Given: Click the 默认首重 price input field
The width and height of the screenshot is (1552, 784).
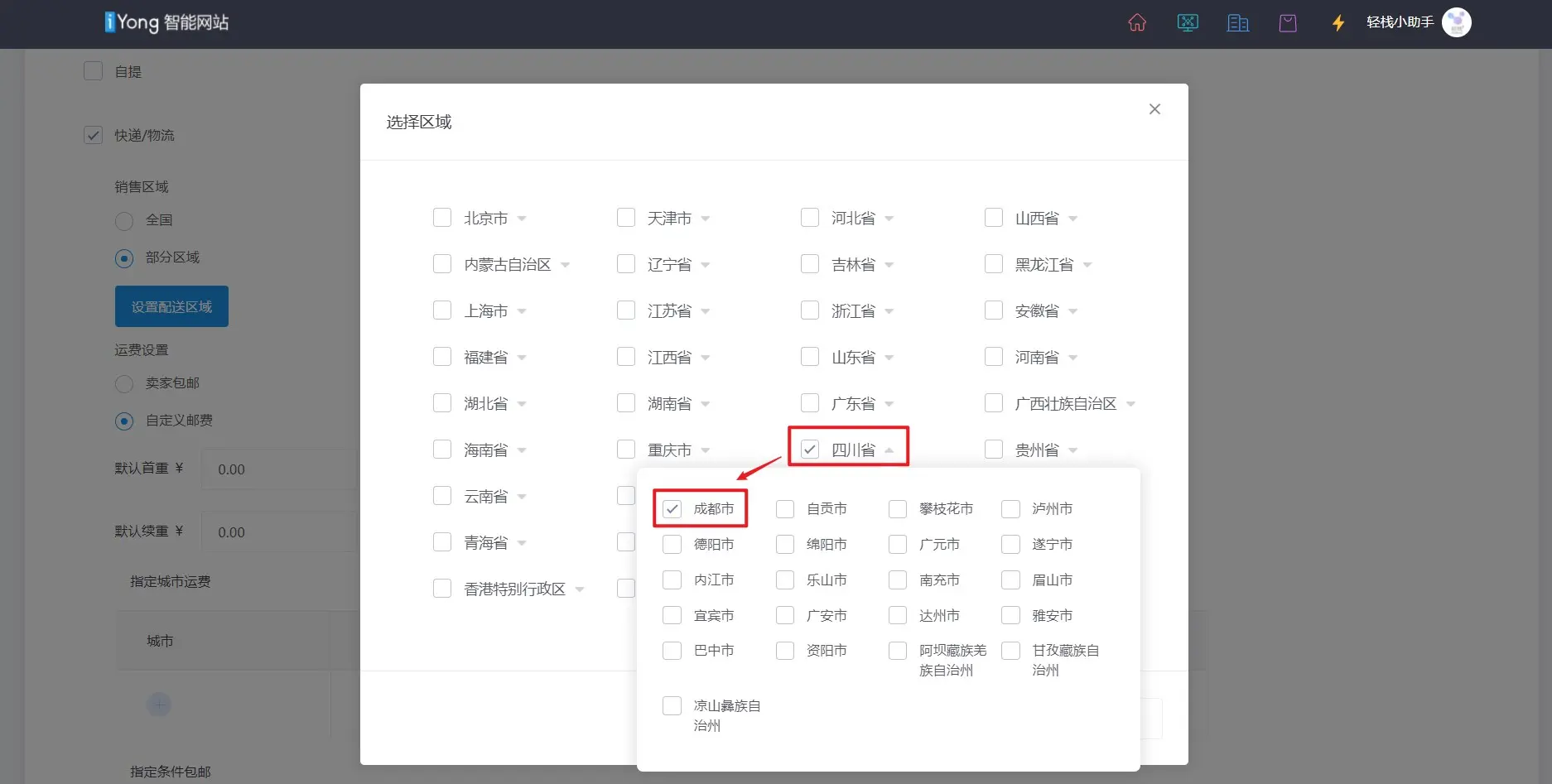Looking at the screenshot, I should click(278, 469).
